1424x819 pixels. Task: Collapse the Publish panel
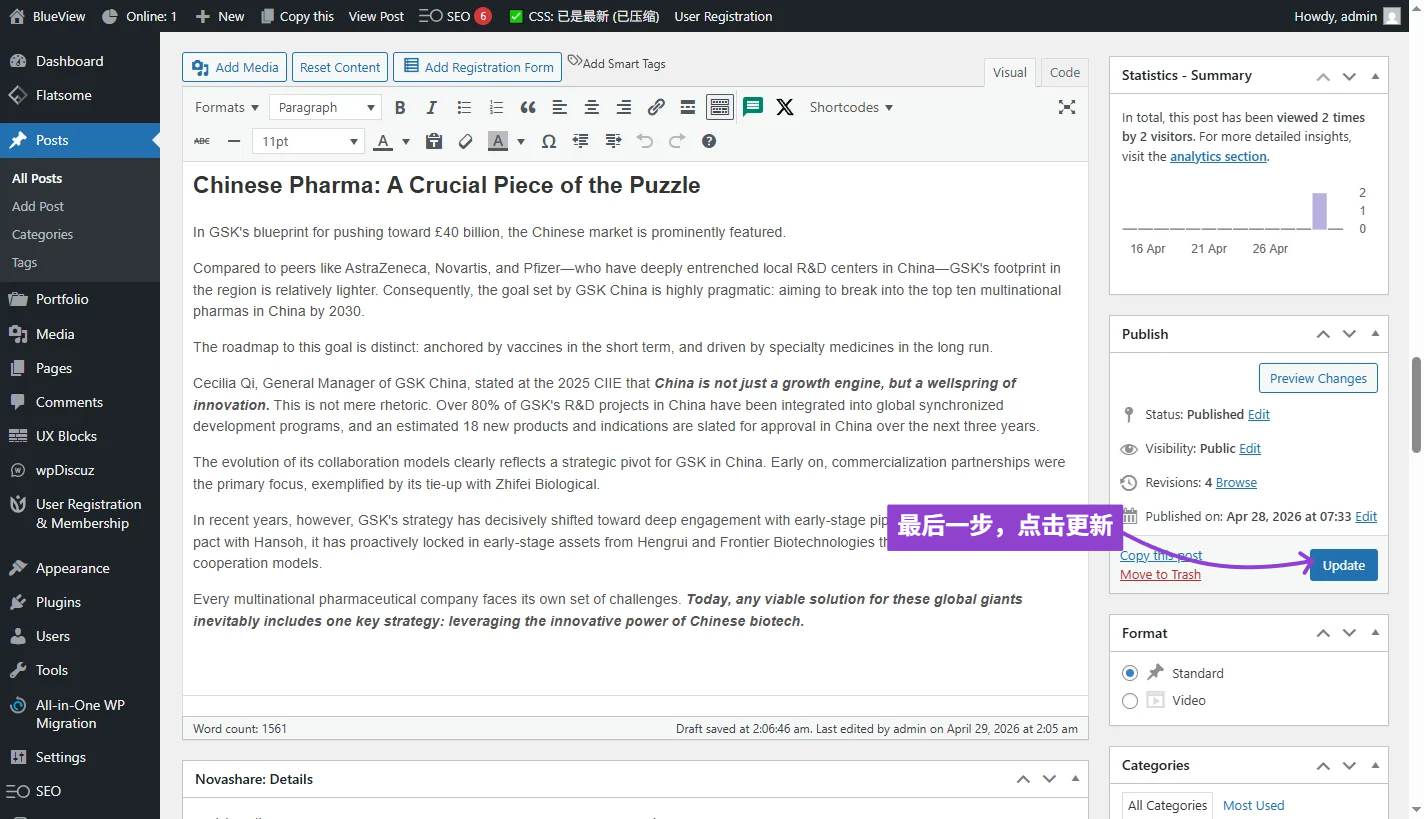[1375, 334]
